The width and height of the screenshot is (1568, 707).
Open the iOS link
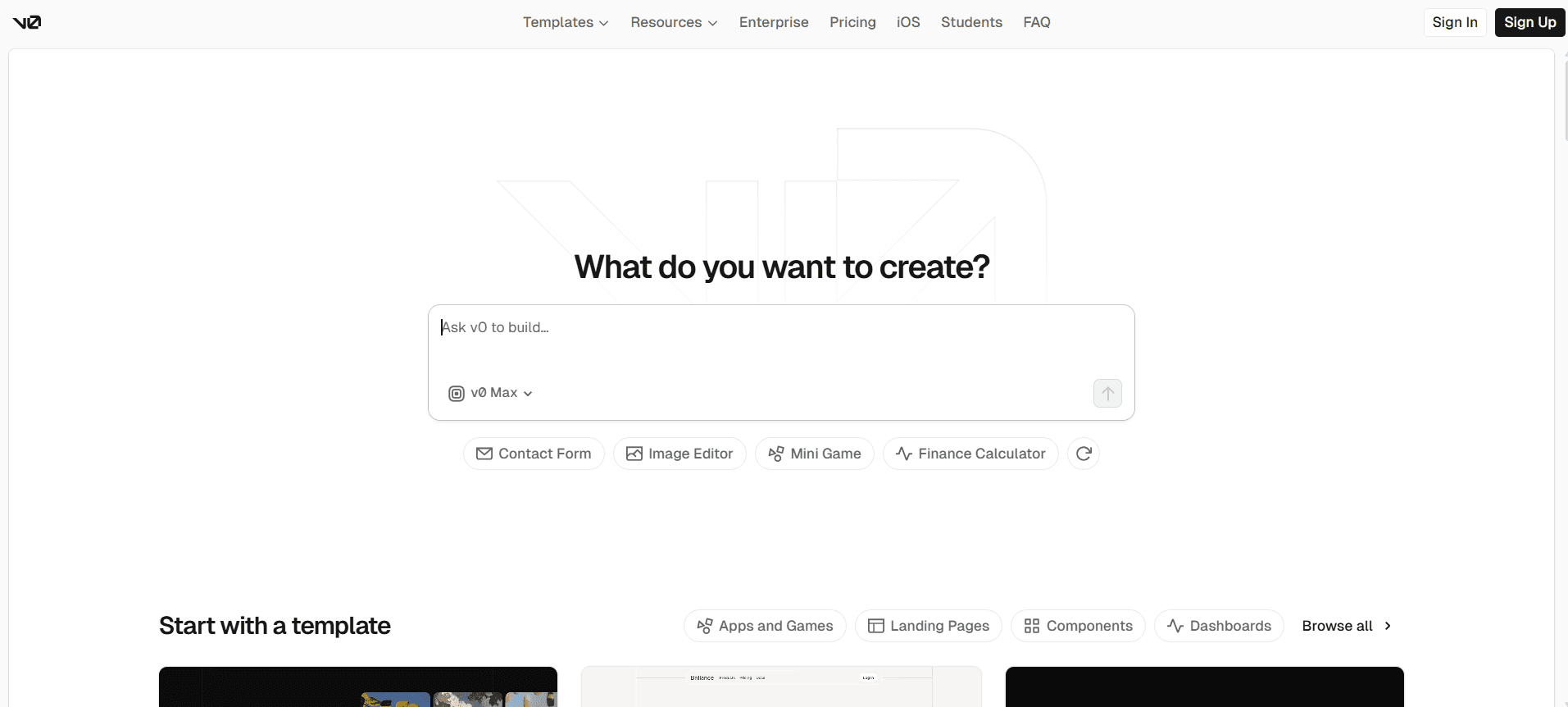(908, 22)
